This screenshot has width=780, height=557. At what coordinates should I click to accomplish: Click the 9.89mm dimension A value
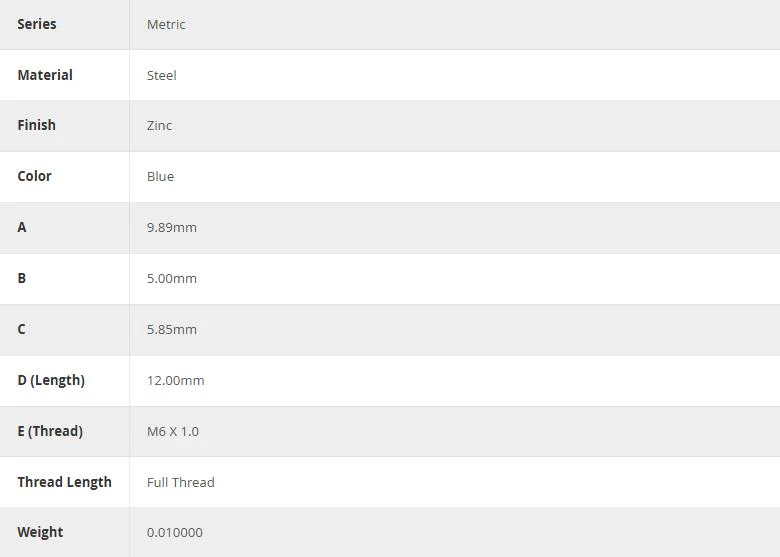[172, 227]
